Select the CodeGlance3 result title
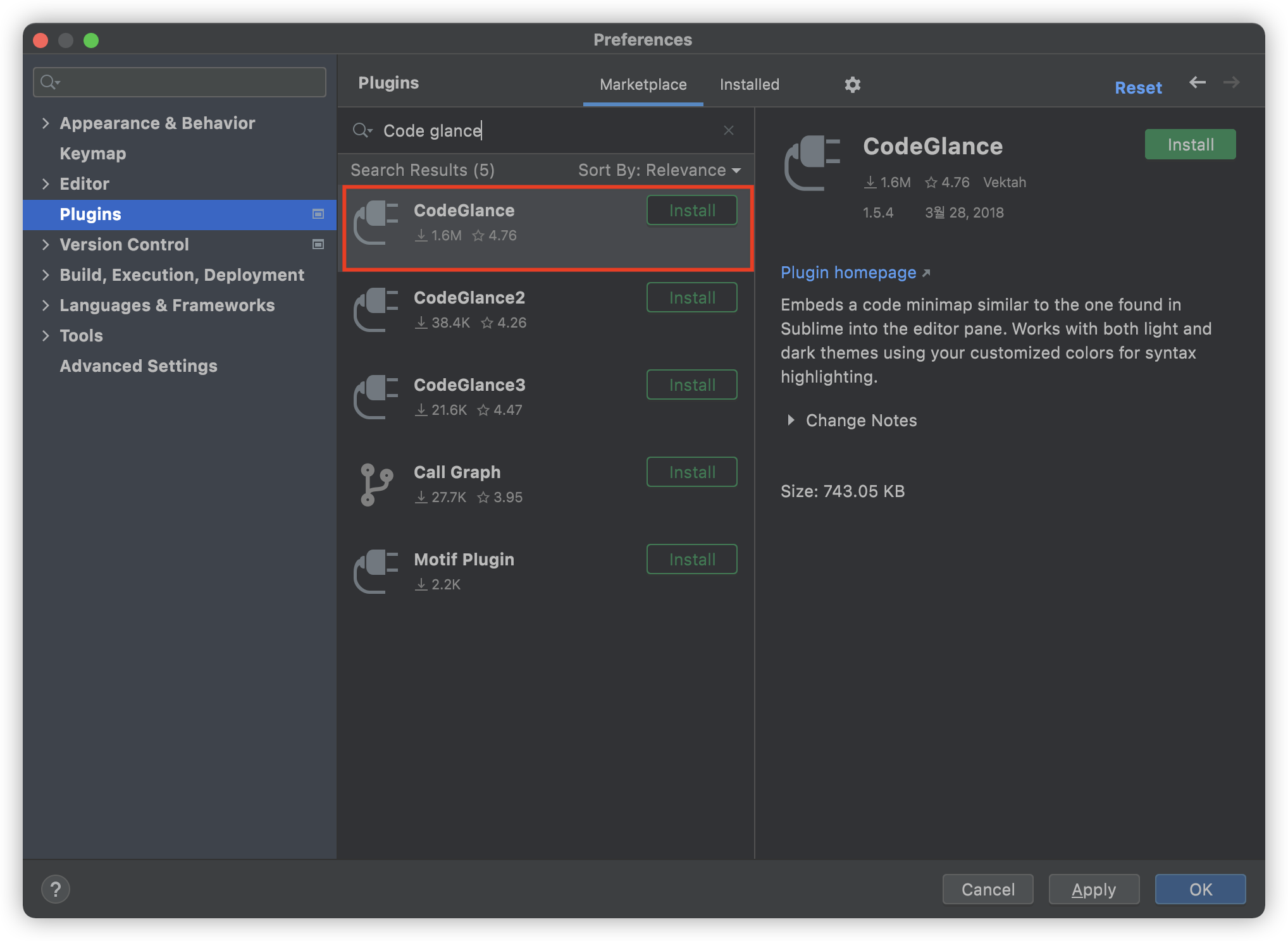 click(x=469, y=385)
